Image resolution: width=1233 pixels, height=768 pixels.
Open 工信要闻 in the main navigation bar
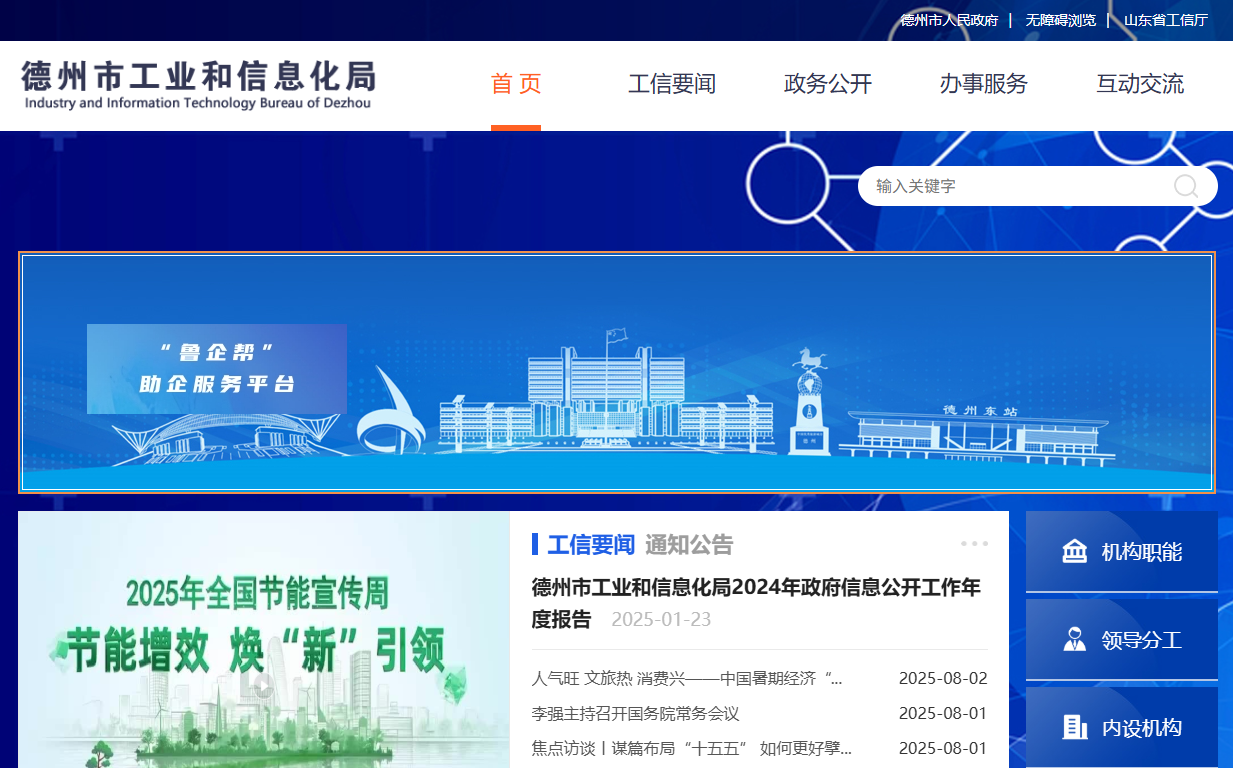coord(672,84)
